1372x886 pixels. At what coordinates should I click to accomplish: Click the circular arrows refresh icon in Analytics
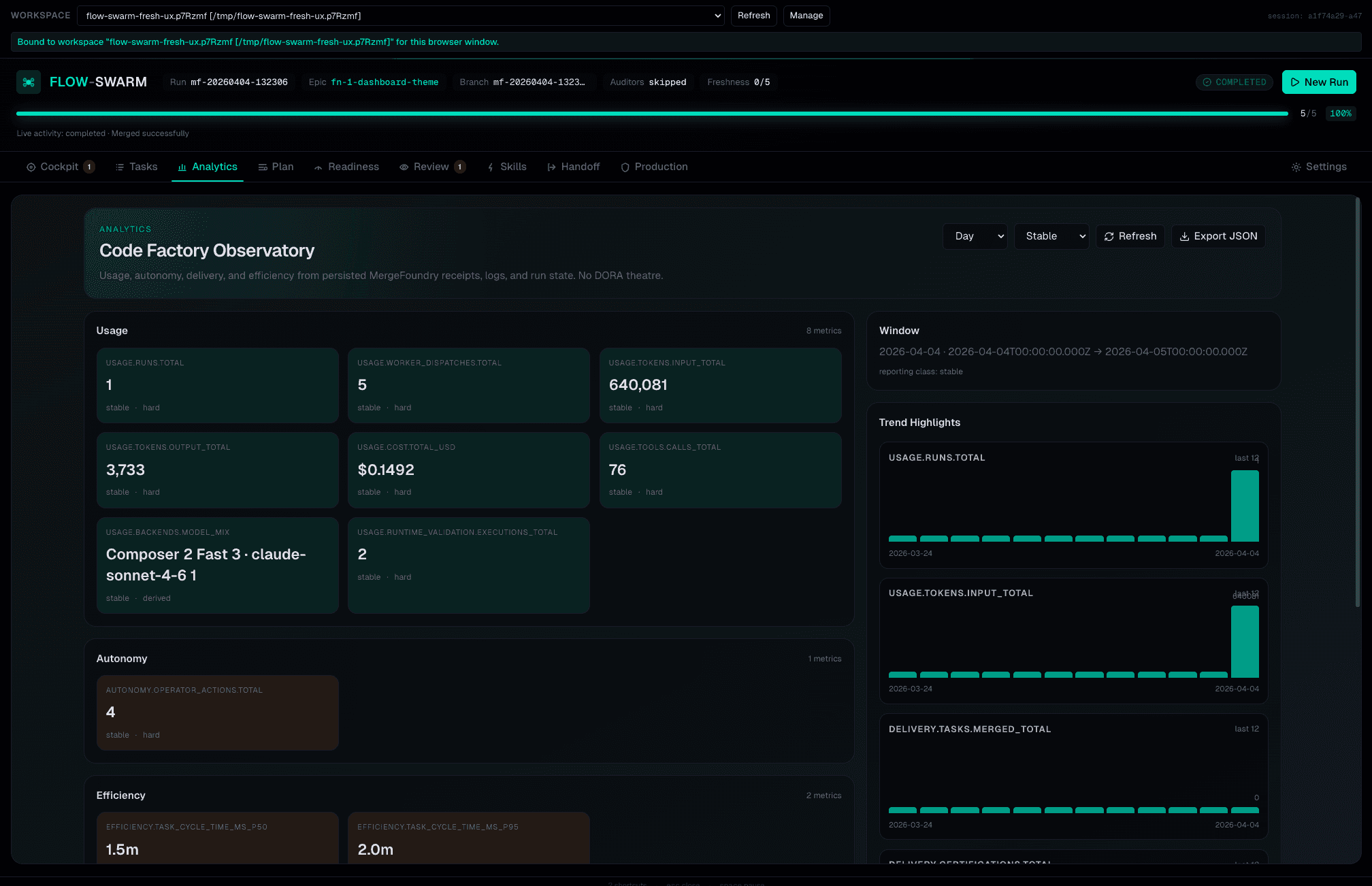coord(1109,237)
